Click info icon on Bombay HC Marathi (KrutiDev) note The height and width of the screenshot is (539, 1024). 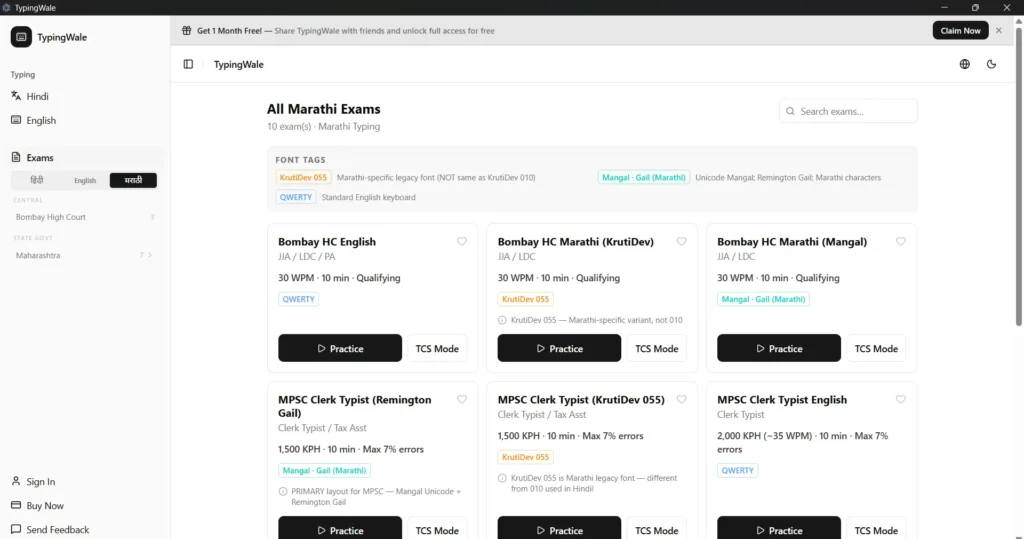[502, 320]
